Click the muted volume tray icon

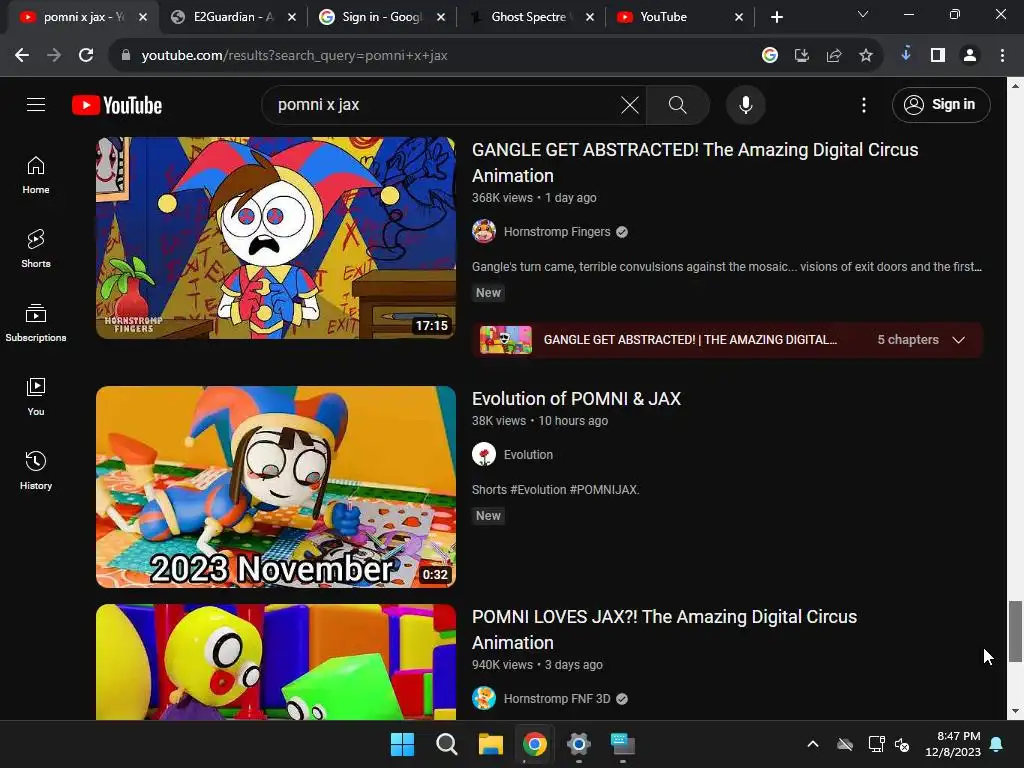pyautogui.click(x=902, y=744)
